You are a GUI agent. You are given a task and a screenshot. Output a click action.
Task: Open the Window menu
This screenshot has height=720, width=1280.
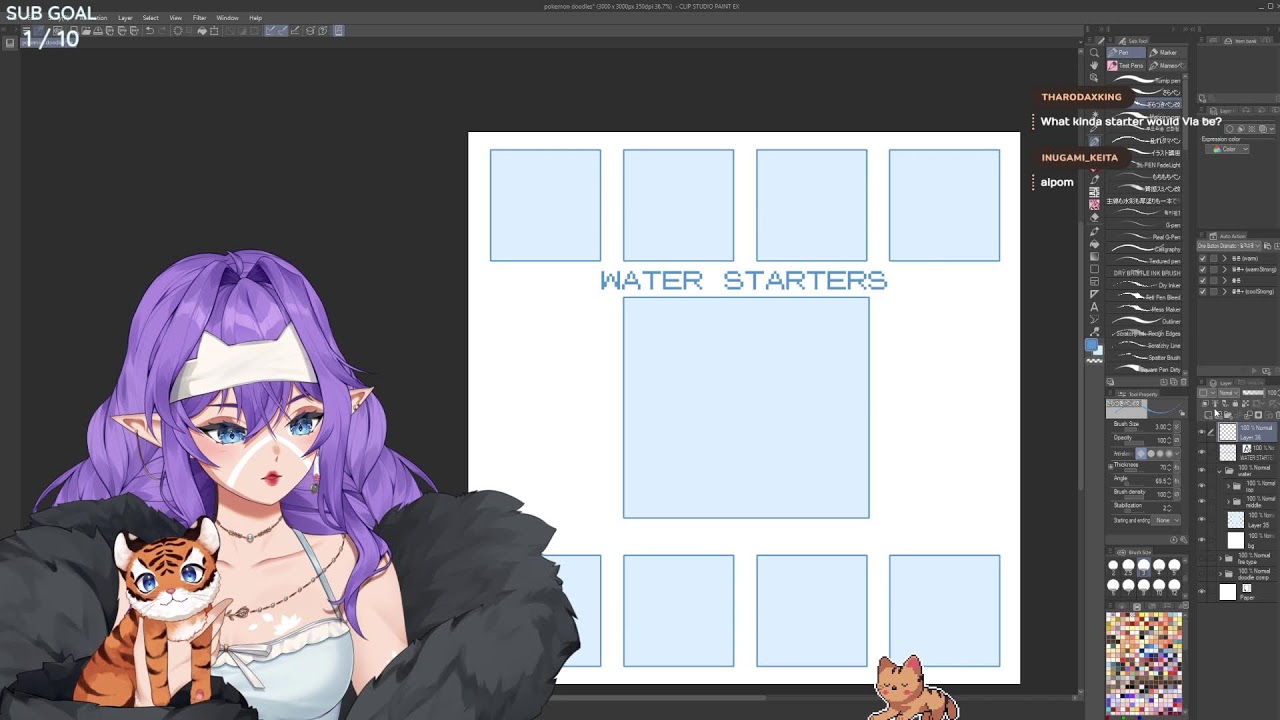tap(227, 18)
